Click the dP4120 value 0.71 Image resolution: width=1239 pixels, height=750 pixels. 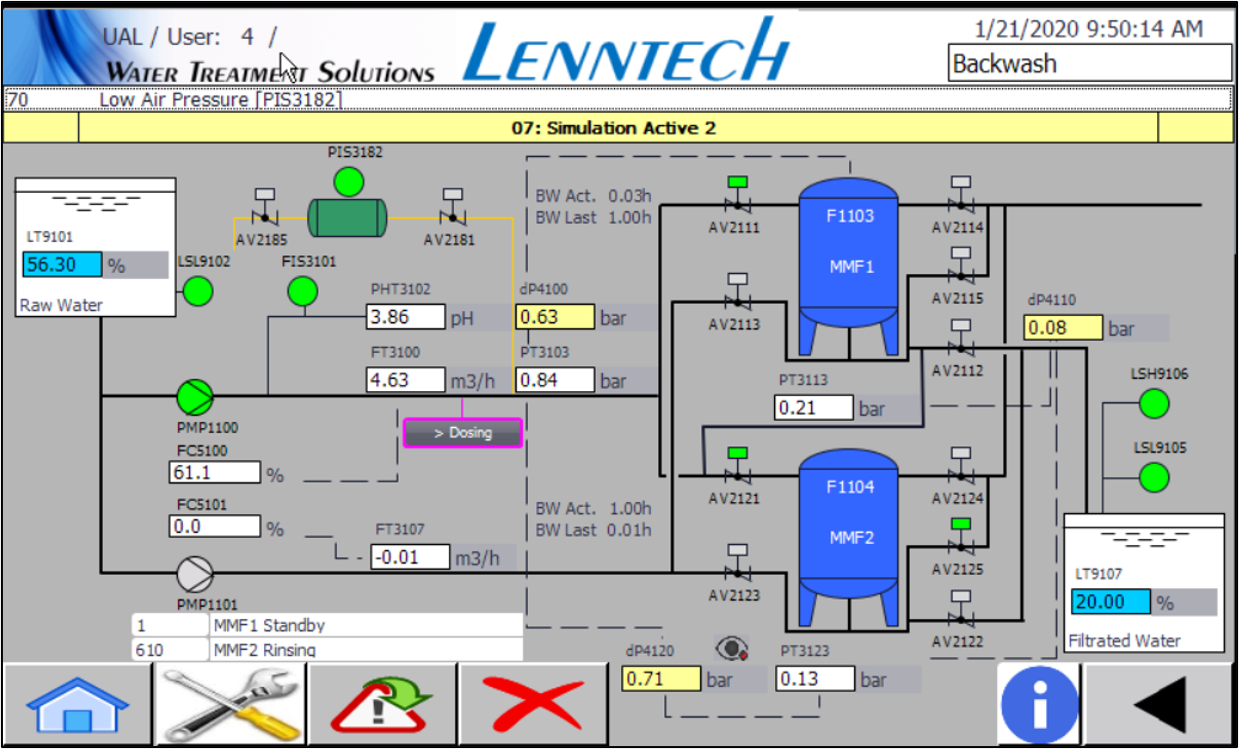click(x=661, y=680)
